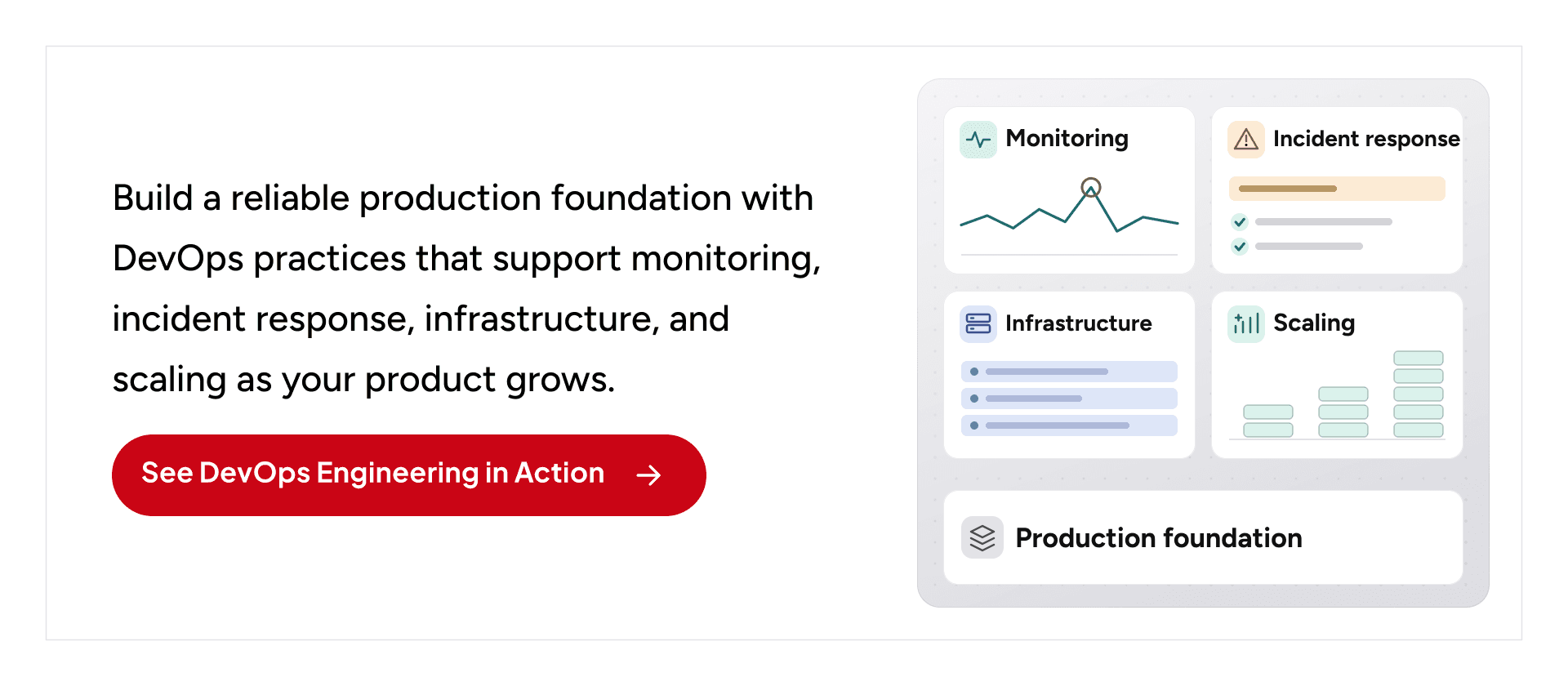Click the orange highlighted bar in Incident response
The image size is (1568, 686).
click(x=1337, y=189)
